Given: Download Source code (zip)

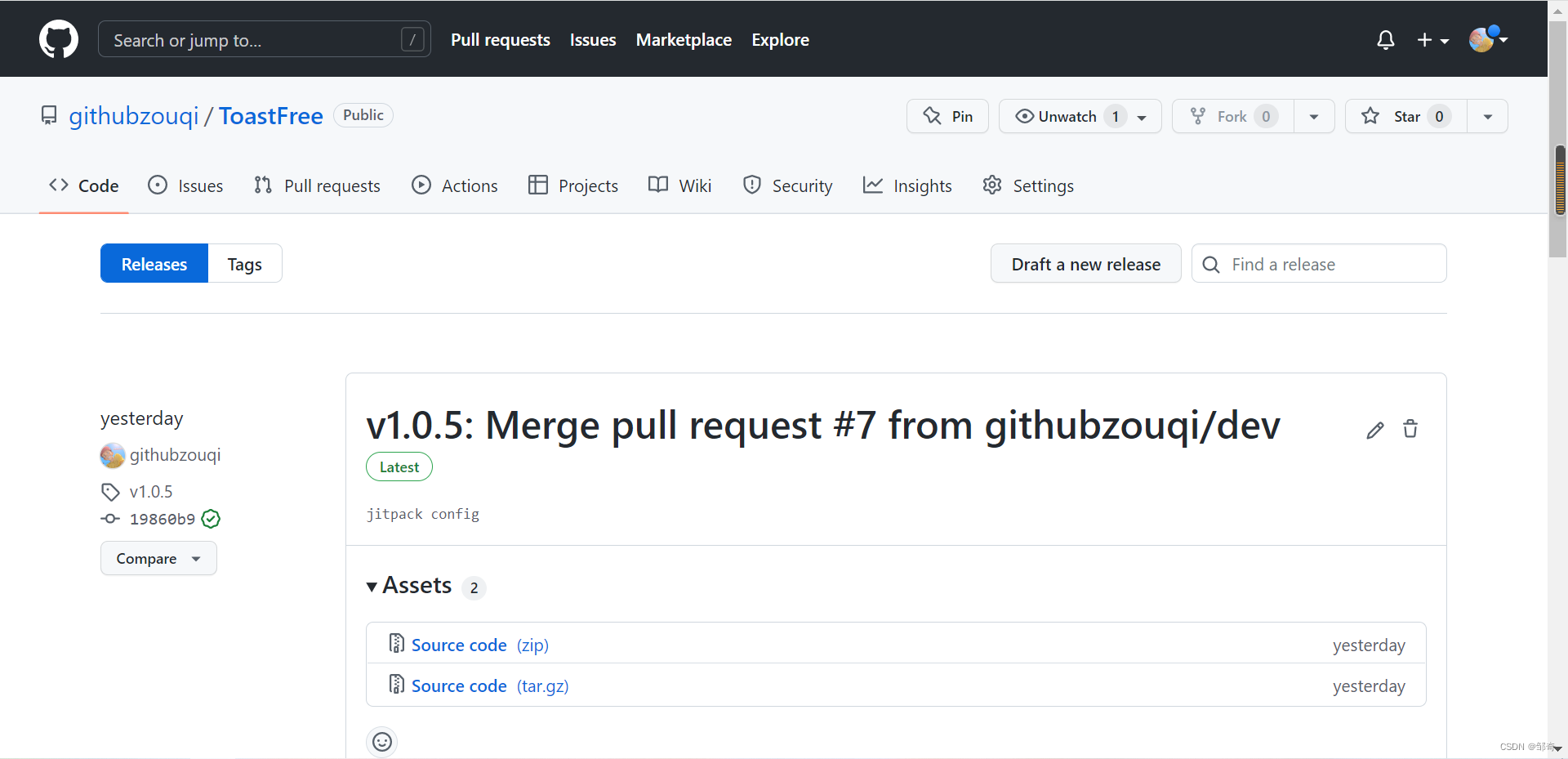Looking at the screenshot, I should (480, 645).
